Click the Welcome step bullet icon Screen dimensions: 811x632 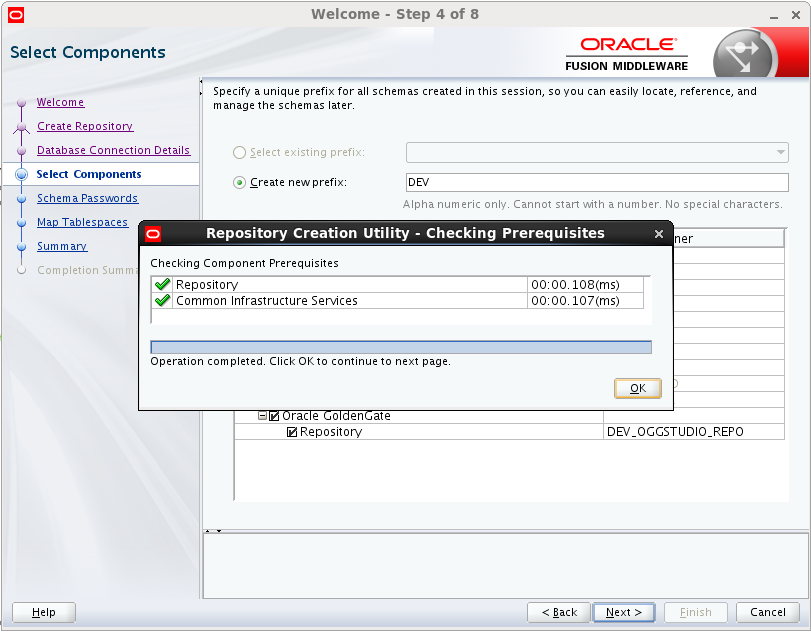(21, 103)
